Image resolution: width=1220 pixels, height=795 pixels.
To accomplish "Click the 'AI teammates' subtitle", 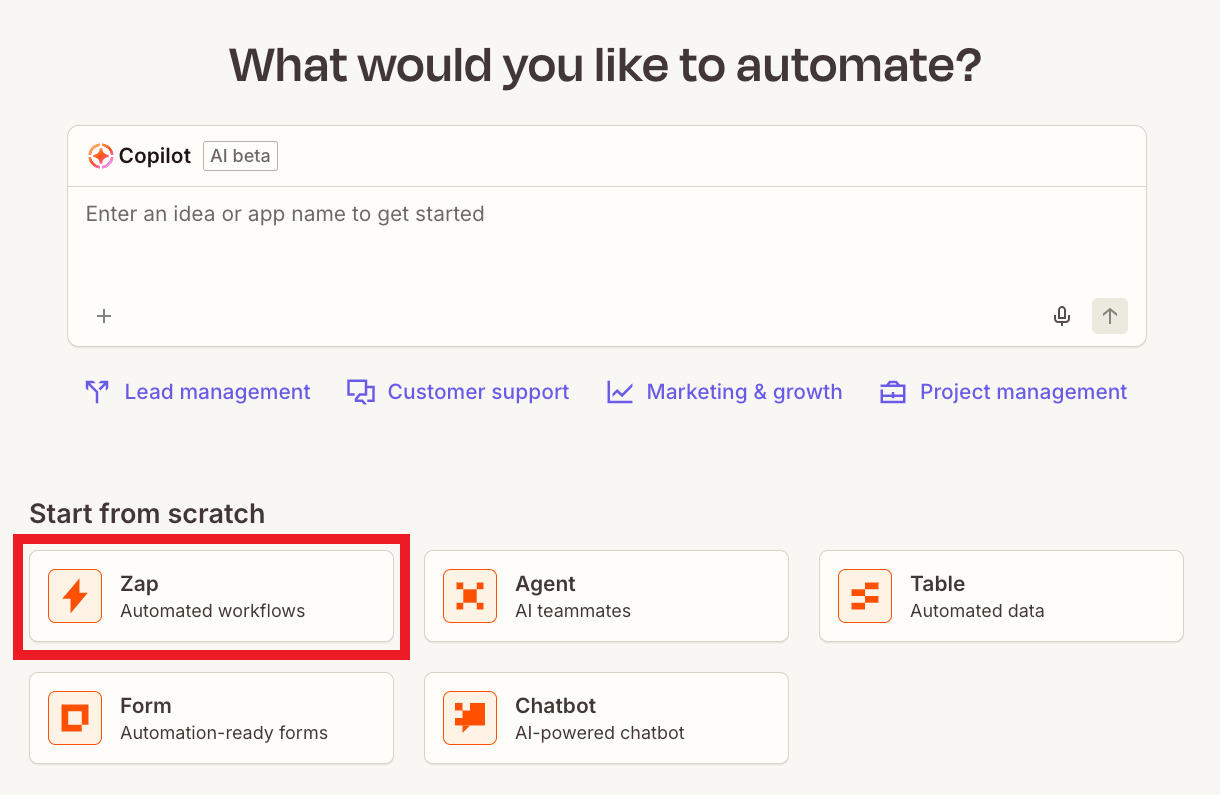I will [573, 611].
